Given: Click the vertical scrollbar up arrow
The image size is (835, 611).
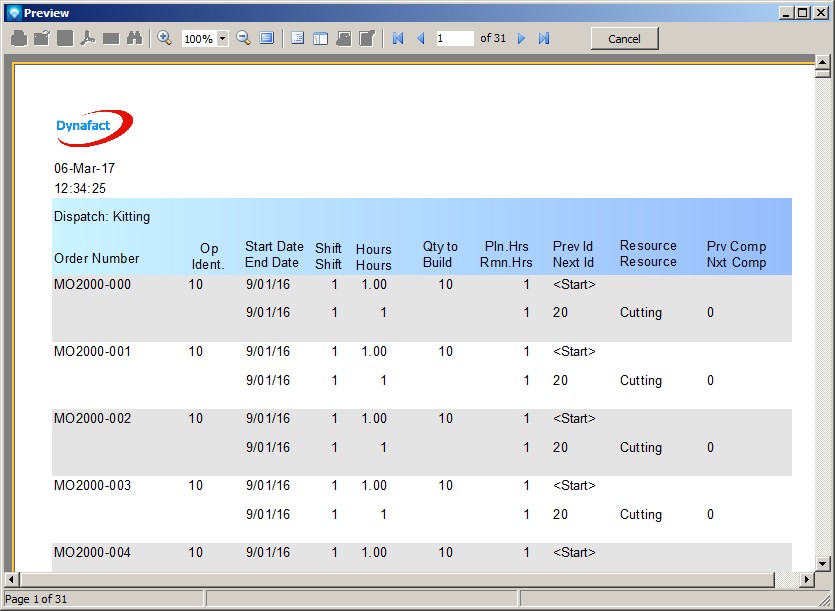Looking at the screenshot, I should click(x=823, y=62).
